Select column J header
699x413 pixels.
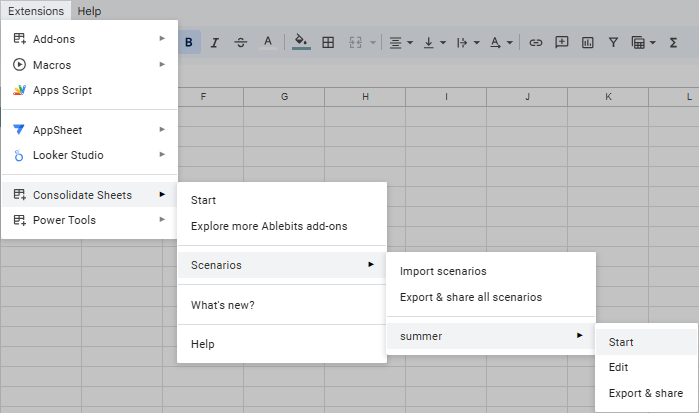point(527,97)
